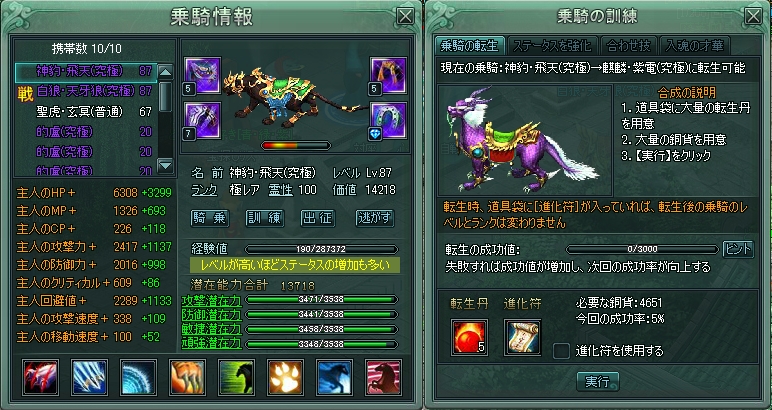The image size is (772, 410).
Task: Click the 進化符 scroll item slot
Action: coord(522,337)
